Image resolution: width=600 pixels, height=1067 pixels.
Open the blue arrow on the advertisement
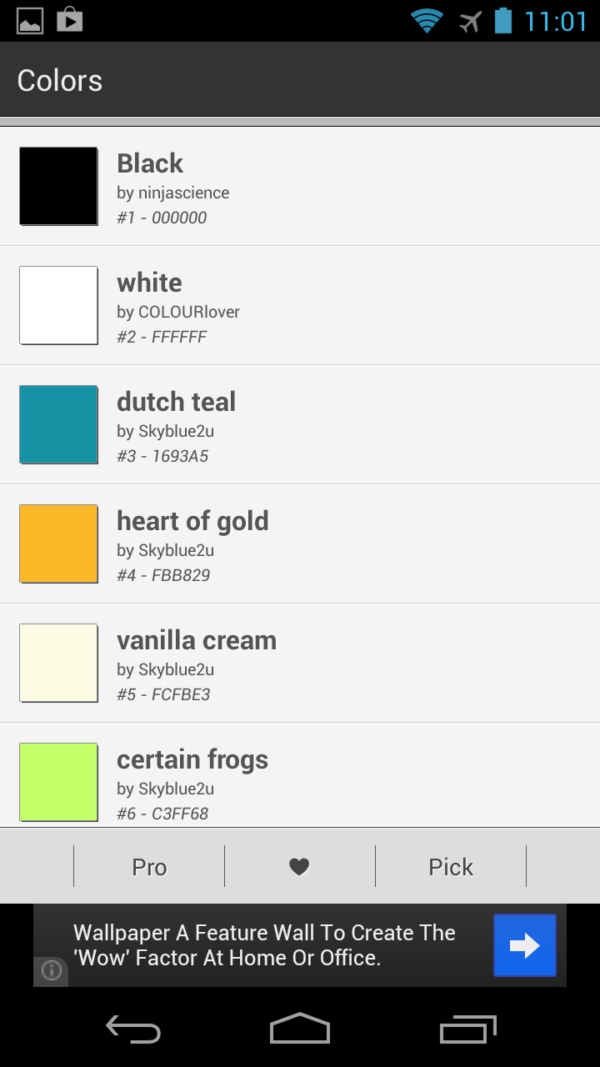tap(524, 944)
